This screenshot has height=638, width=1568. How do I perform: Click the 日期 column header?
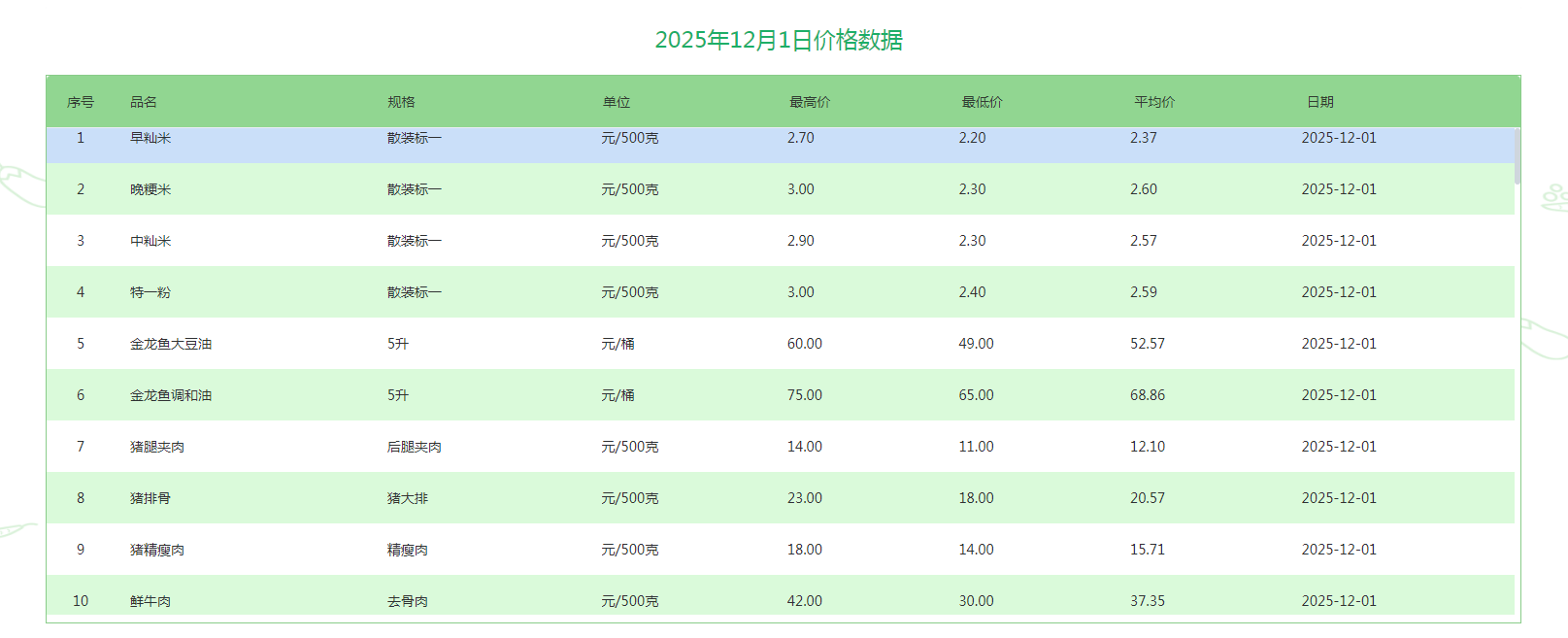[x=1319, y=102]
